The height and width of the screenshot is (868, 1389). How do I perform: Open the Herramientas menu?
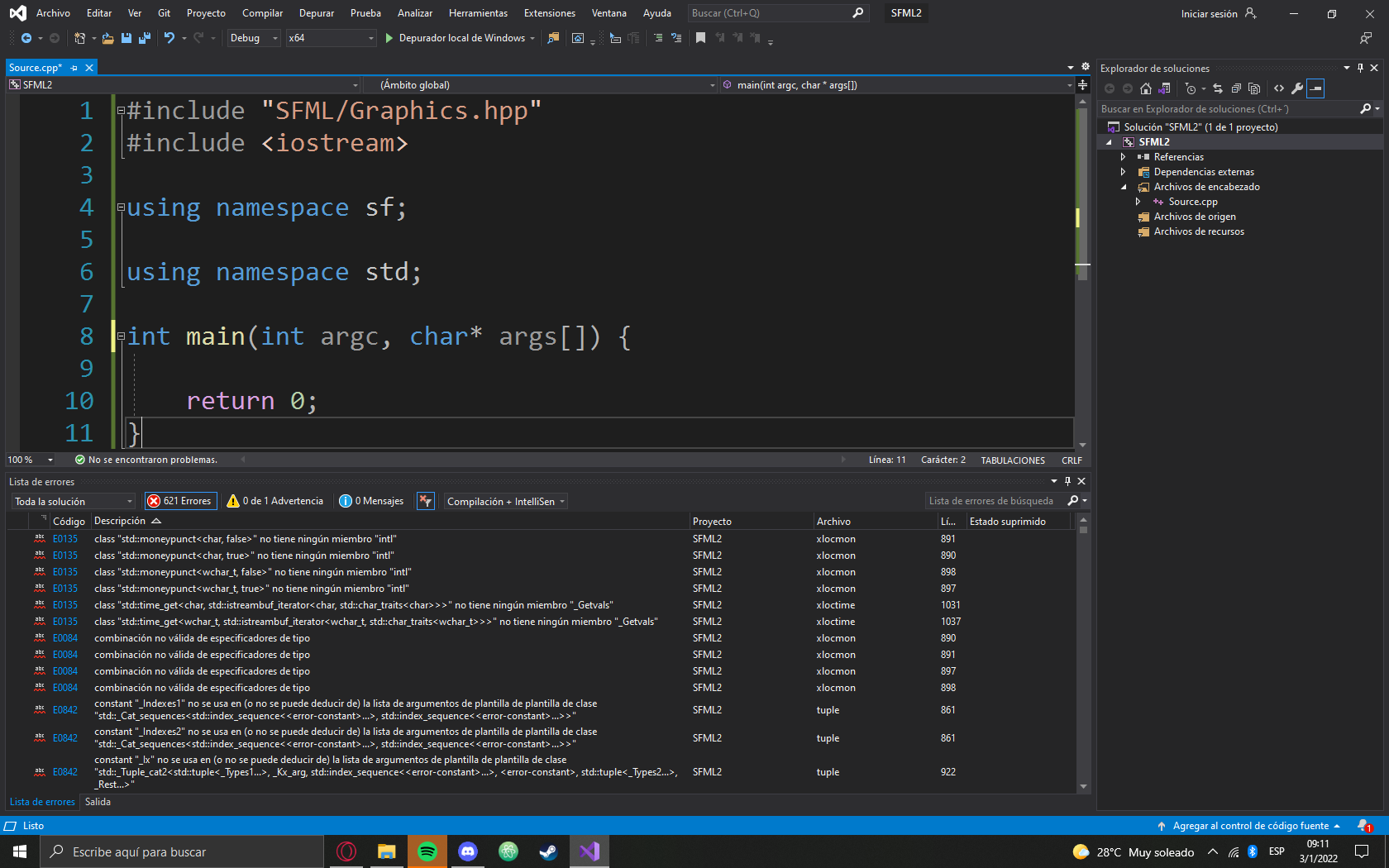click(478, 13)
